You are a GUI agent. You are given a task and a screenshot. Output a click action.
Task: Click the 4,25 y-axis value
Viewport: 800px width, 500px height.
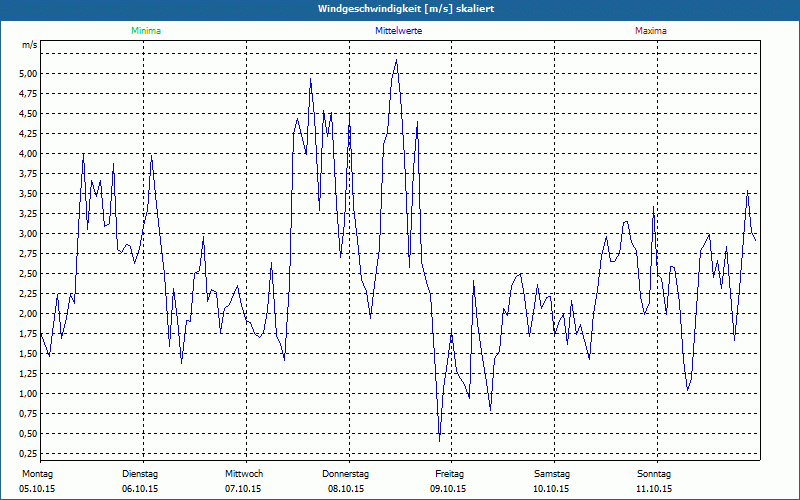(30, 134)
